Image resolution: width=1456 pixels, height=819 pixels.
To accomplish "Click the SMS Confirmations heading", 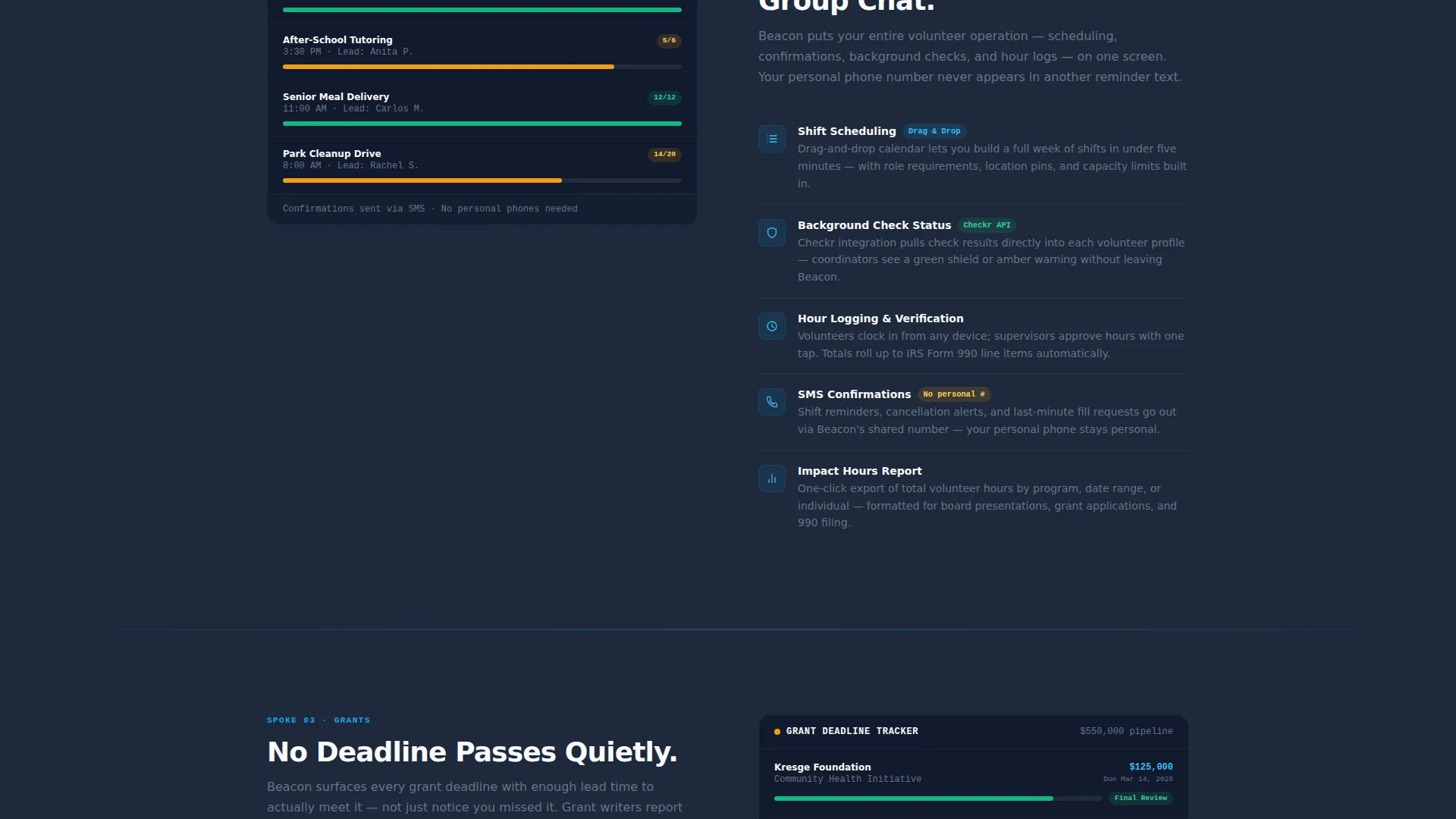I will [854, 394].
